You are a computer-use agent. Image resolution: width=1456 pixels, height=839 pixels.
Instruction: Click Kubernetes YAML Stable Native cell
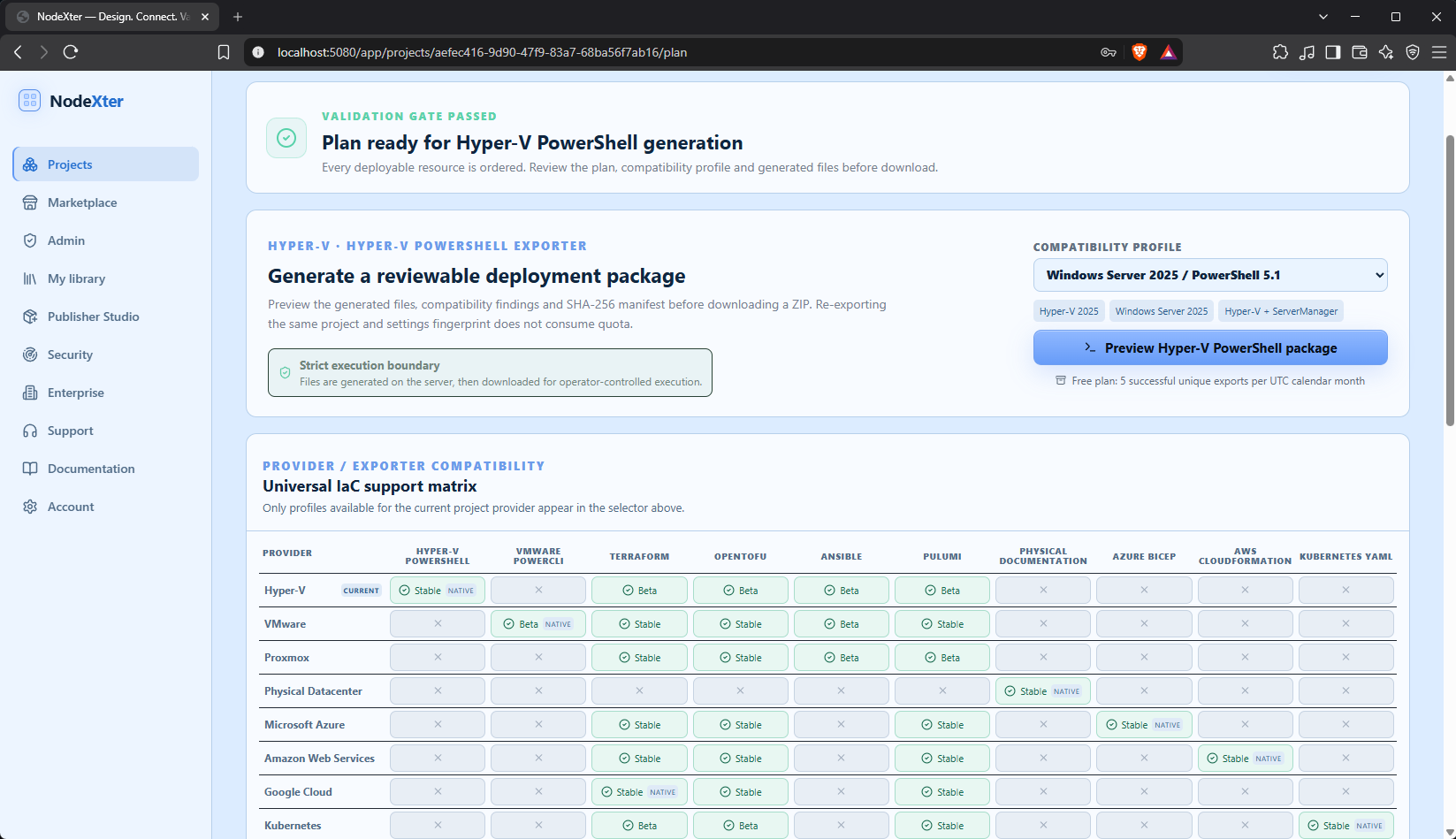(1346, 826)
